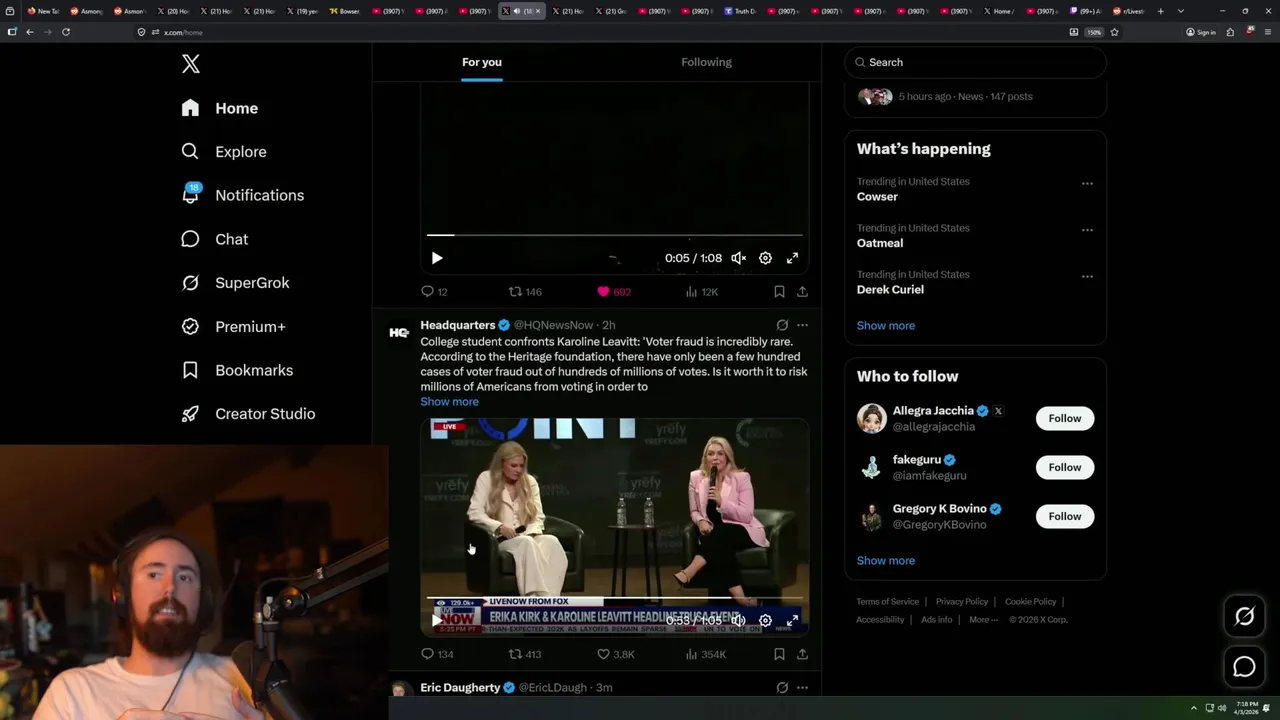This screenshot has height=720, width=1280.
Task: Click browser Sign in button
Action: pos(1201,32)
